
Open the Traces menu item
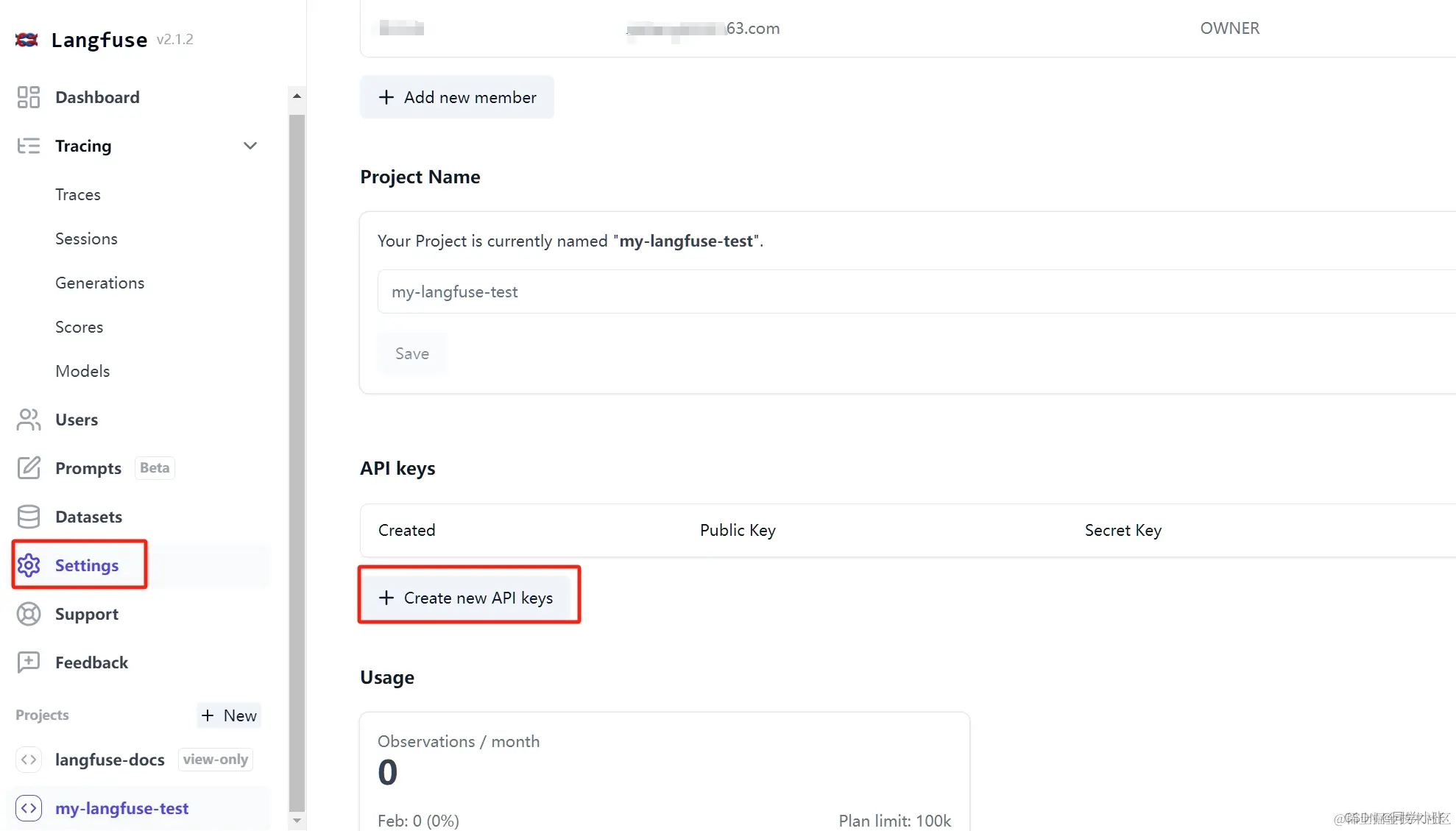[78, 194]
